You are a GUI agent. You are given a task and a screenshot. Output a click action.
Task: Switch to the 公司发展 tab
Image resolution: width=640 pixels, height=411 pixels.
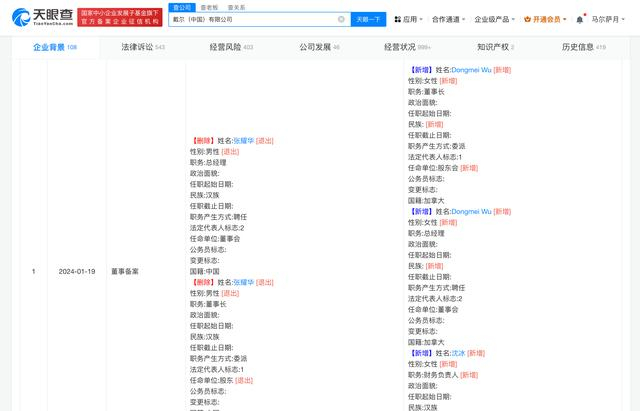click(x=320, y=47)
